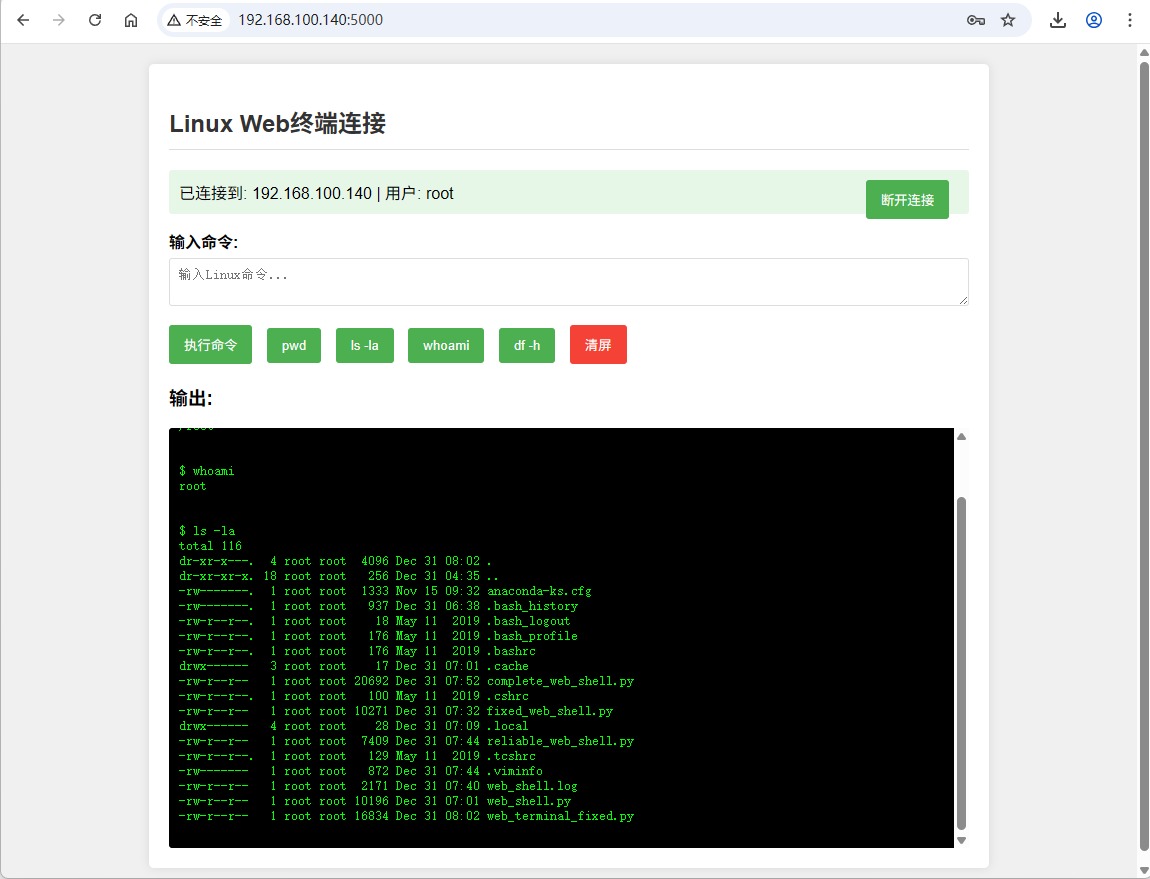The width and height of the screenshot is (1150, 879).
Task: Click the address bar URL 192.168.100.140:5000
Action: pos(310,20)
